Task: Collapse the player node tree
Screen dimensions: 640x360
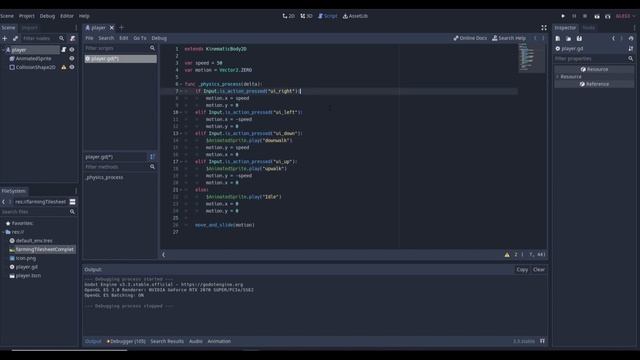Action: tap(3, 50)
